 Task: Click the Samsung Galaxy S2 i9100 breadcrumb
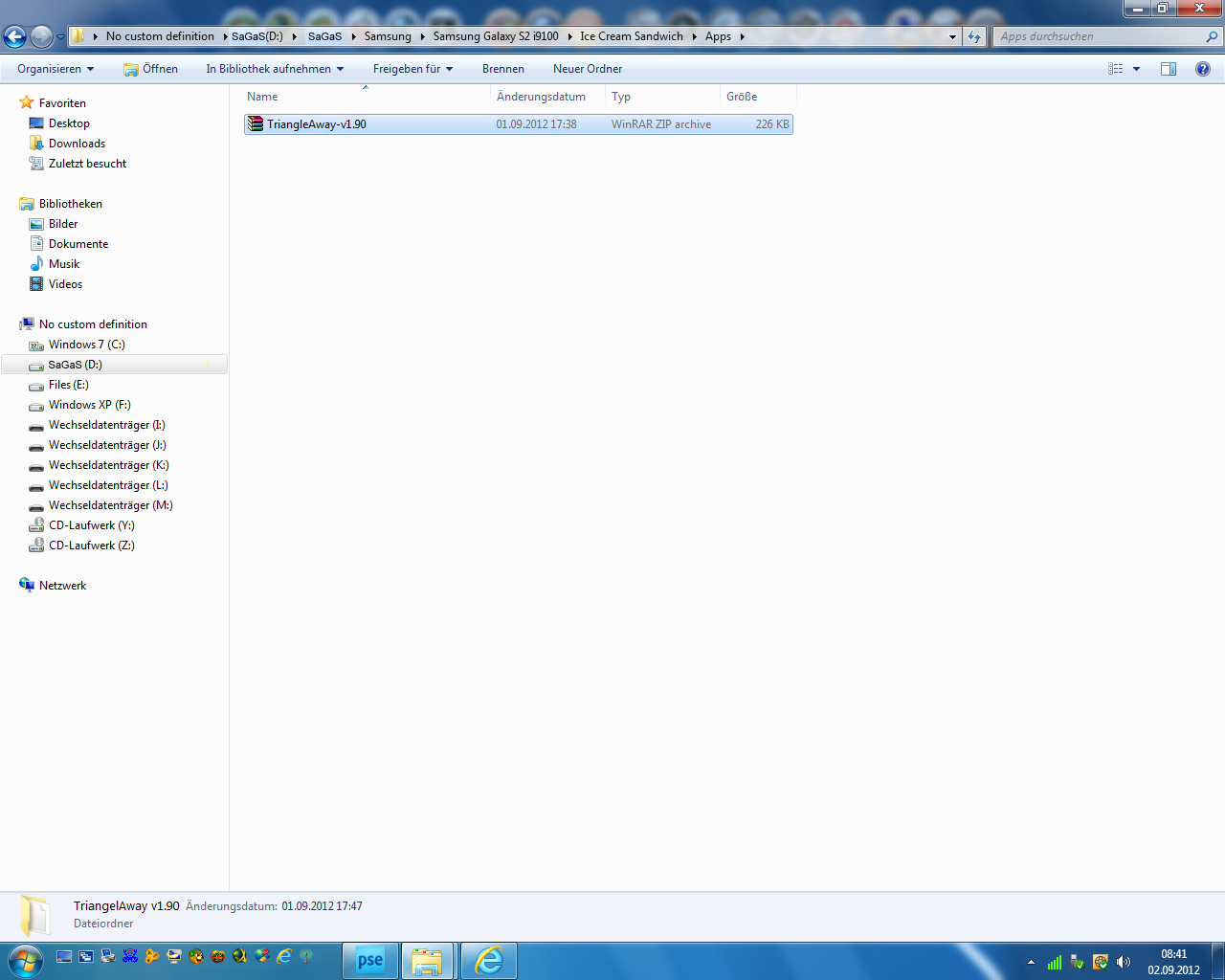click(496, 36)
